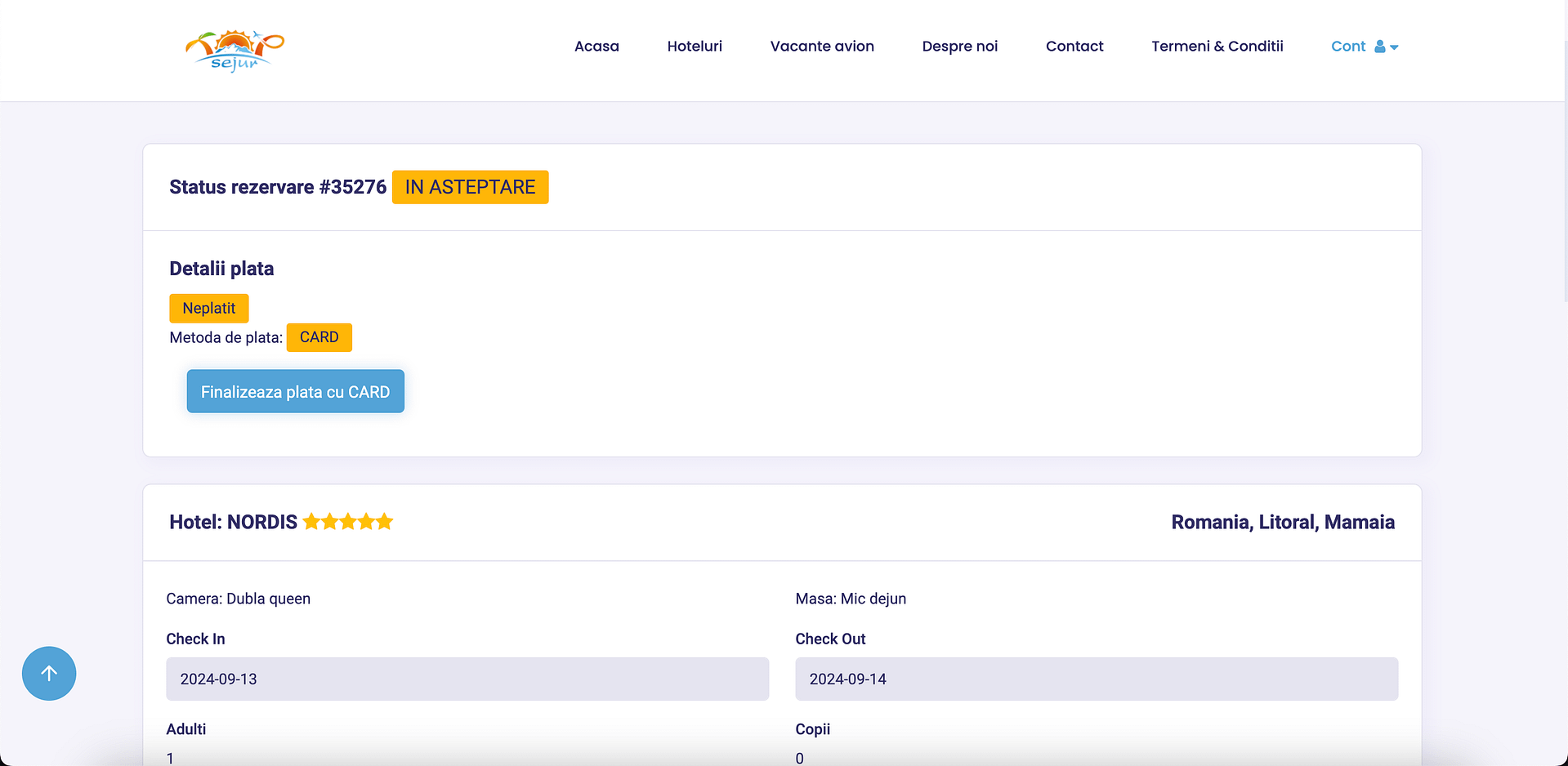Screen dimensions: 1568x766
Task: View Termeni & Conditii page
Action: pyautogui.click(x=1217, y=47)
